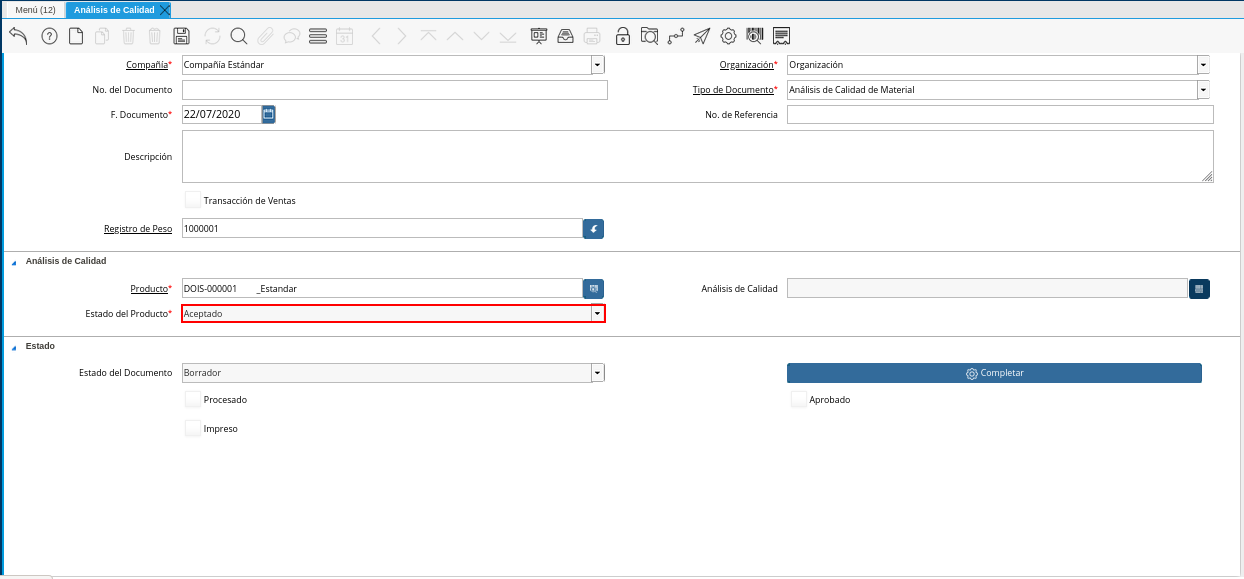This screenshot has width=1244, height=579.
Task: Click the padlock lock record icon
Action: point(623,36)
